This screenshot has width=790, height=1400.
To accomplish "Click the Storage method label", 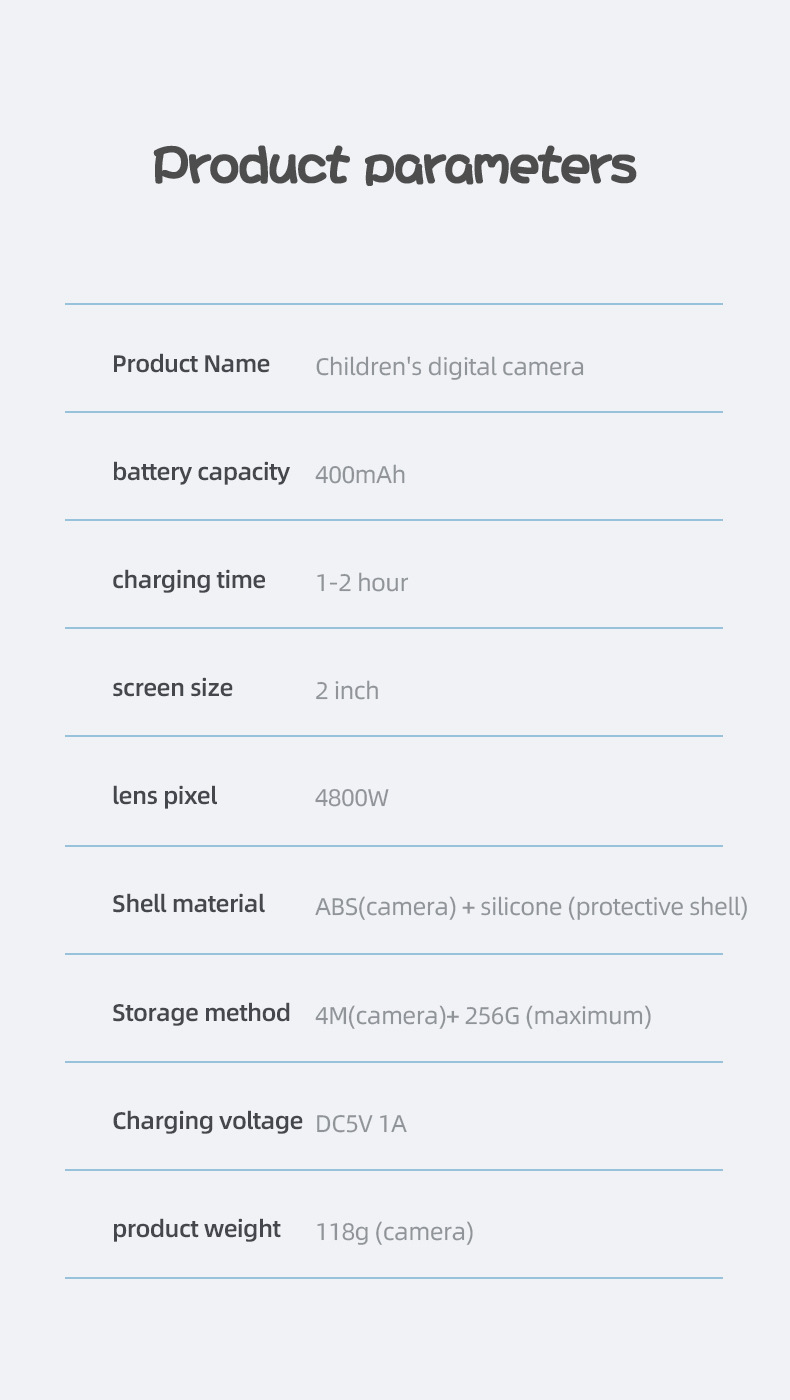I will click(201, 1013).
